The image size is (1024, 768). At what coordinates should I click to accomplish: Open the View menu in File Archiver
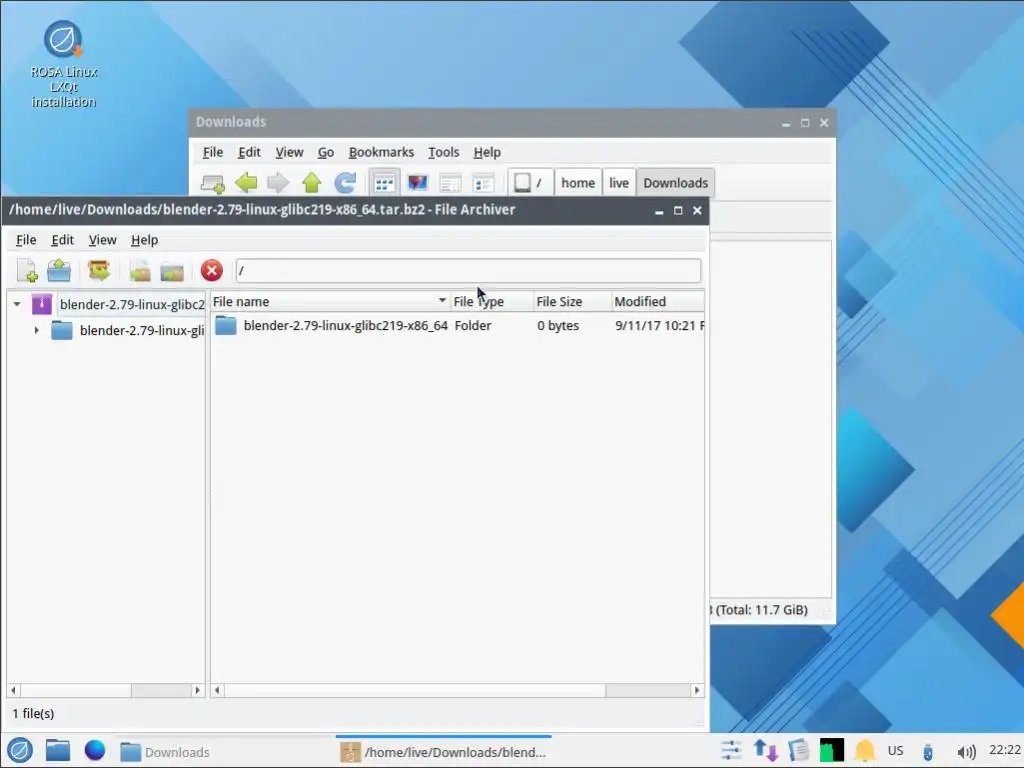pyautogui.click(x=103, y=240)
